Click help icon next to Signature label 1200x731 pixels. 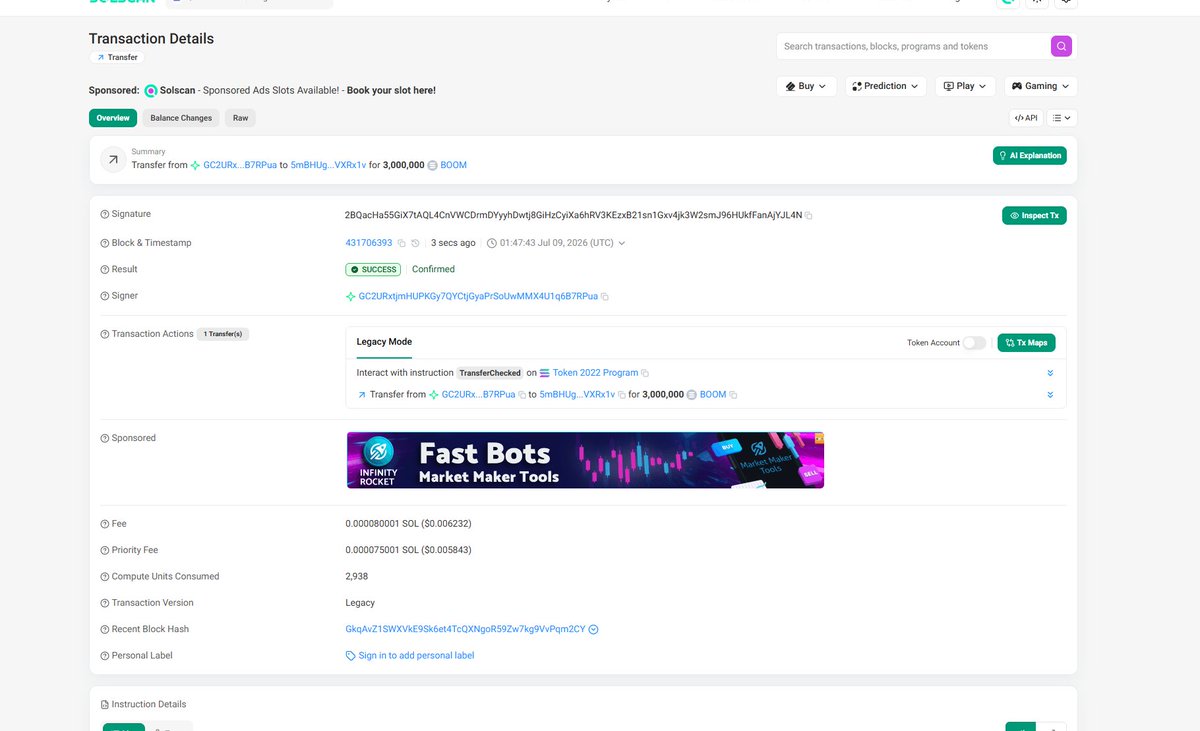(105, 214)
